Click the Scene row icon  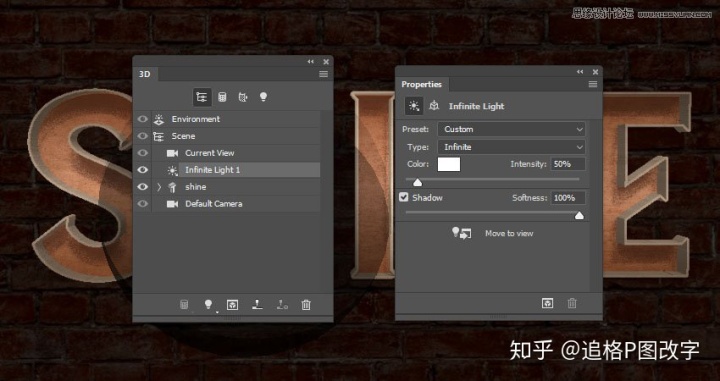point(158,136)
